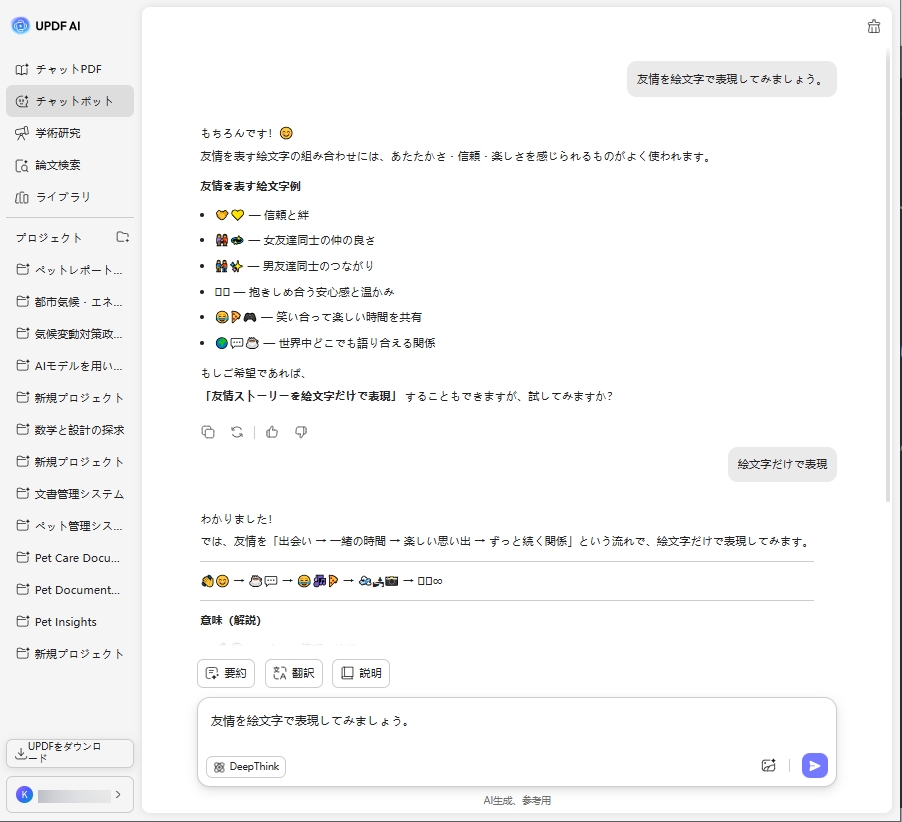The height and width of the screenshot is (822, 902).
Task: Click the 要約 quick action
Action: click(x=226, y=673)
